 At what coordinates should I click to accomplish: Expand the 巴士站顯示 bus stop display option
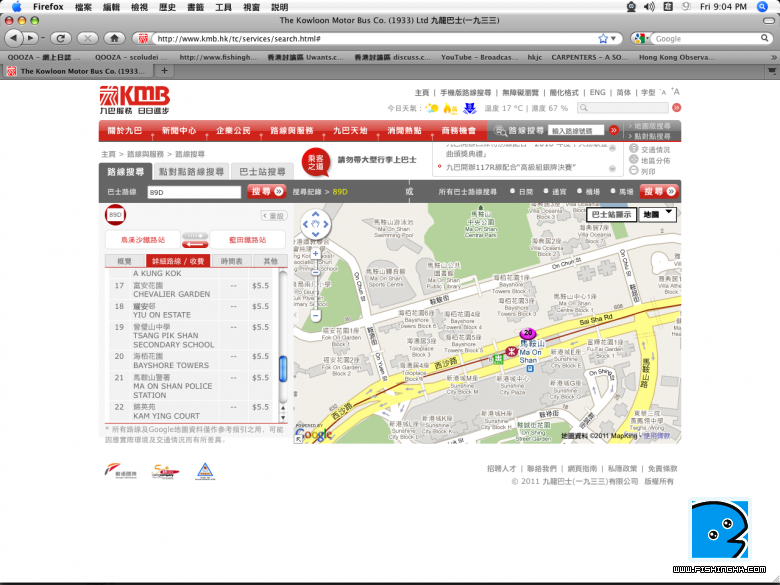pos(611,214)
